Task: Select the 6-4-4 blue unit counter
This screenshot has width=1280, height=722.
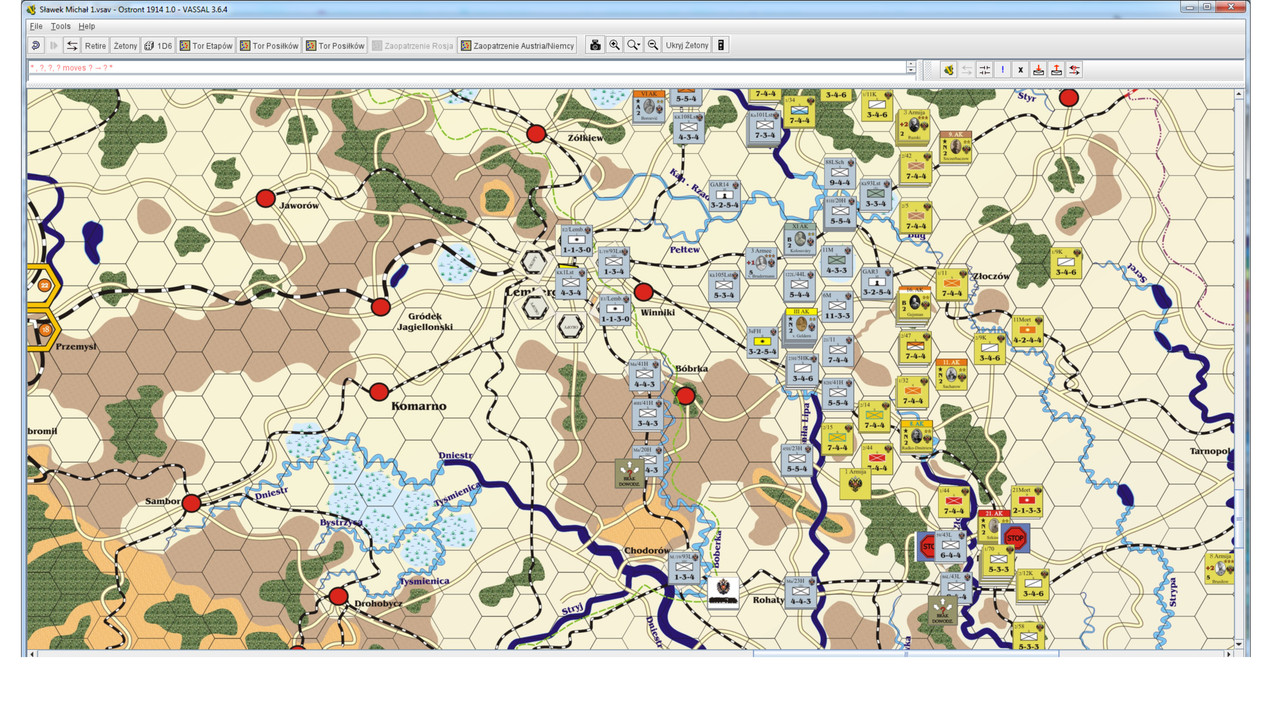Action: (950, 546)
